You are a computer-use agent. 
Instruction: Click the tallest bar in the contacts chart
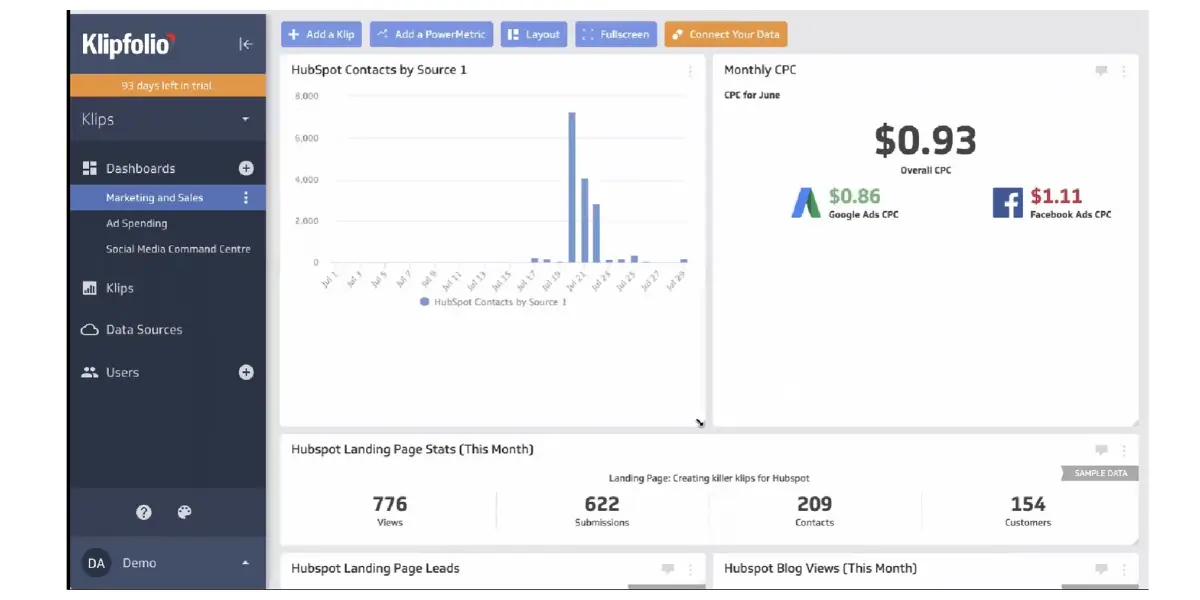click(572, 187)
